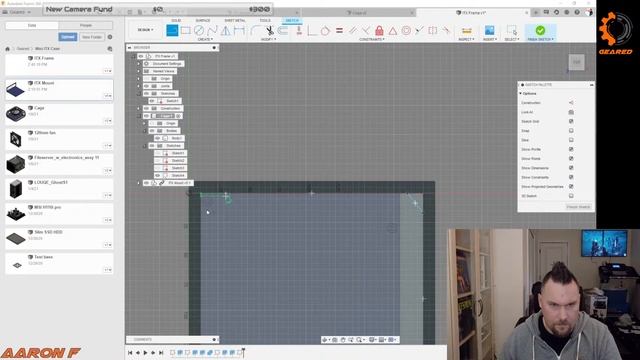Toggle Sketch Grid checkbox

tap(571, 121)
